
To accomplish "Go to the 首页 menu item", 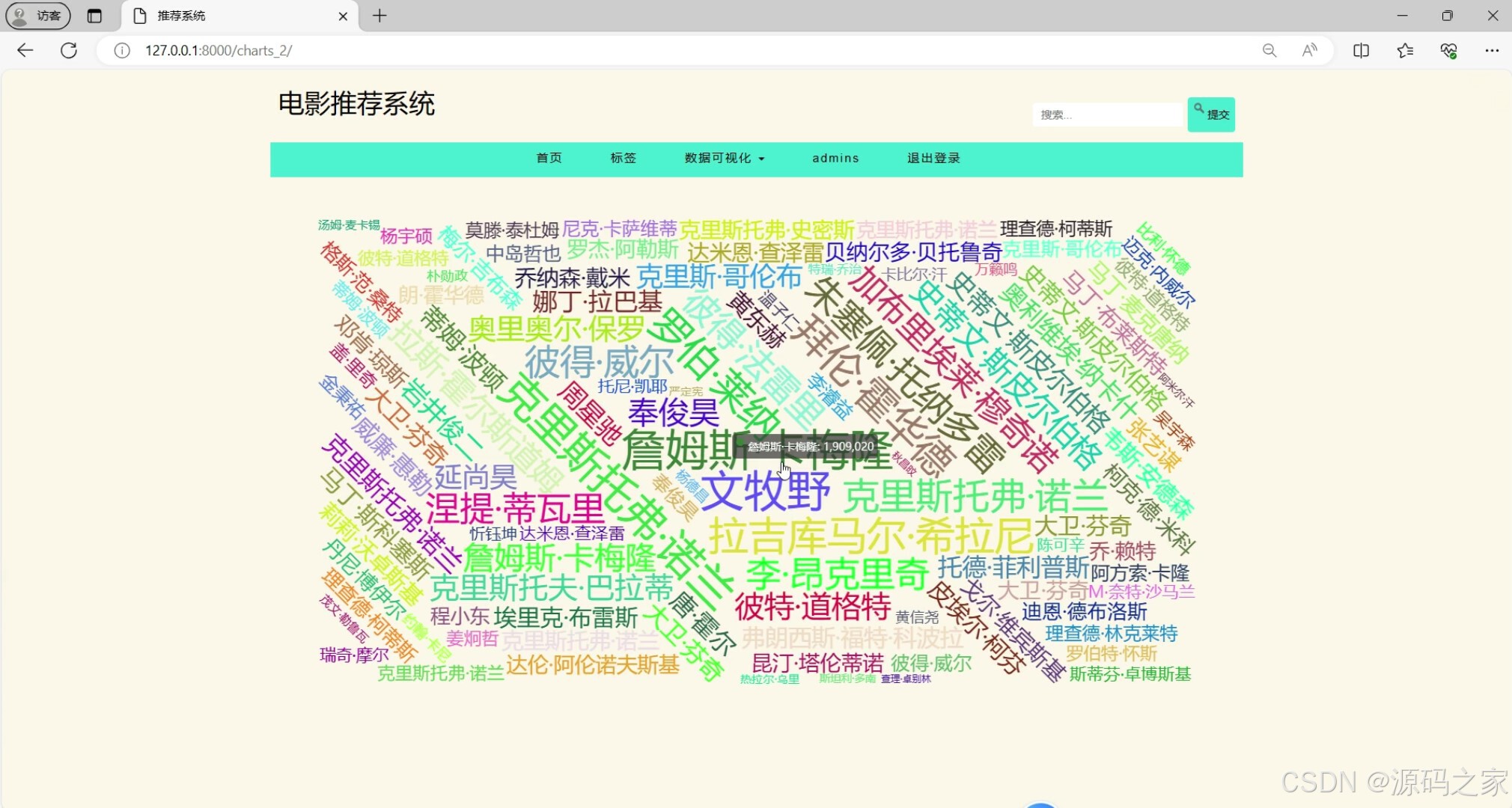I will (549, 158).
